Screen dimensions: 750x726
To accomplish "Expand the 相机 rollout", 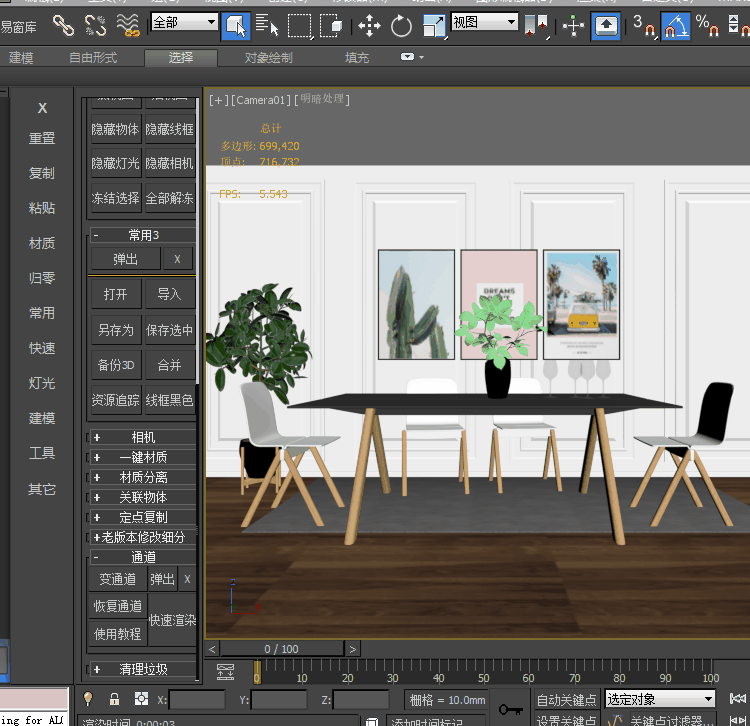I will point(142,437).
